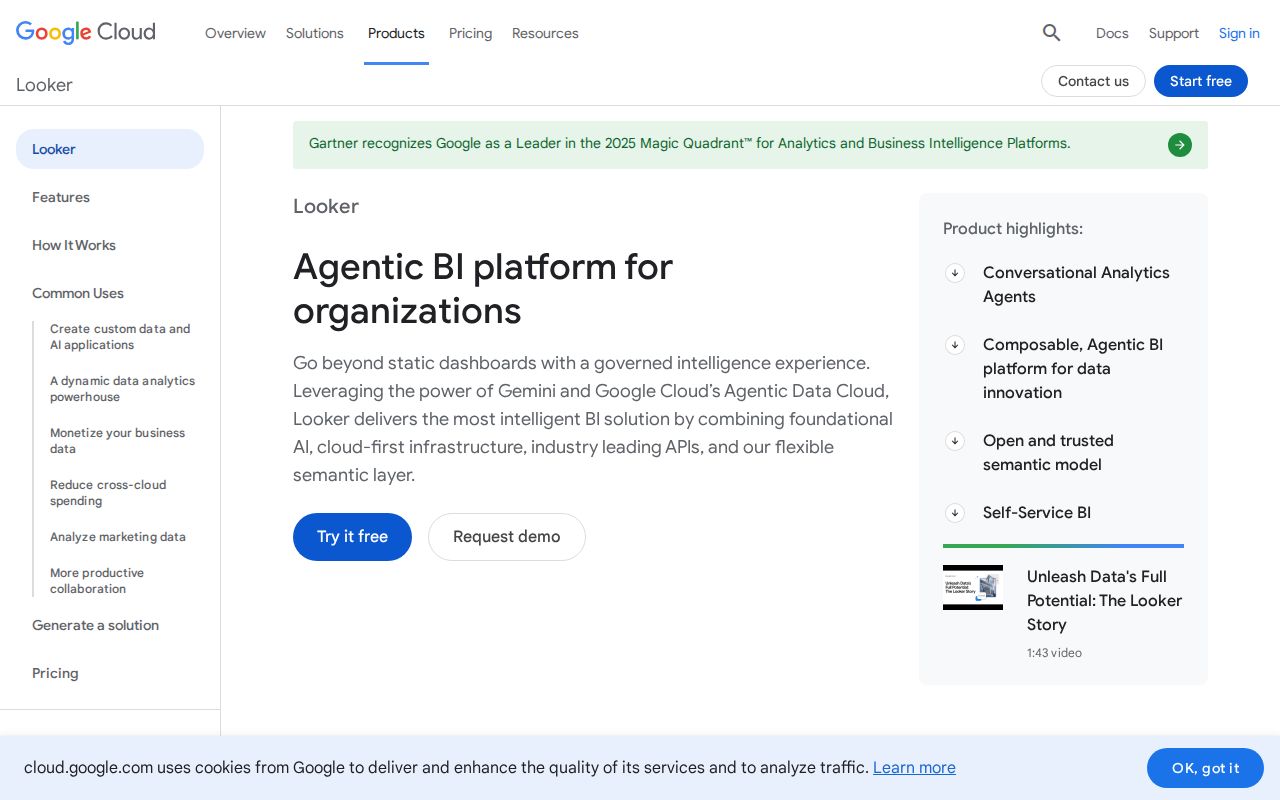The width and height of the screenshot is (1280, 800).
Task: Click the Request demo button
Action: pyautogui.click(x=507, y=537)
